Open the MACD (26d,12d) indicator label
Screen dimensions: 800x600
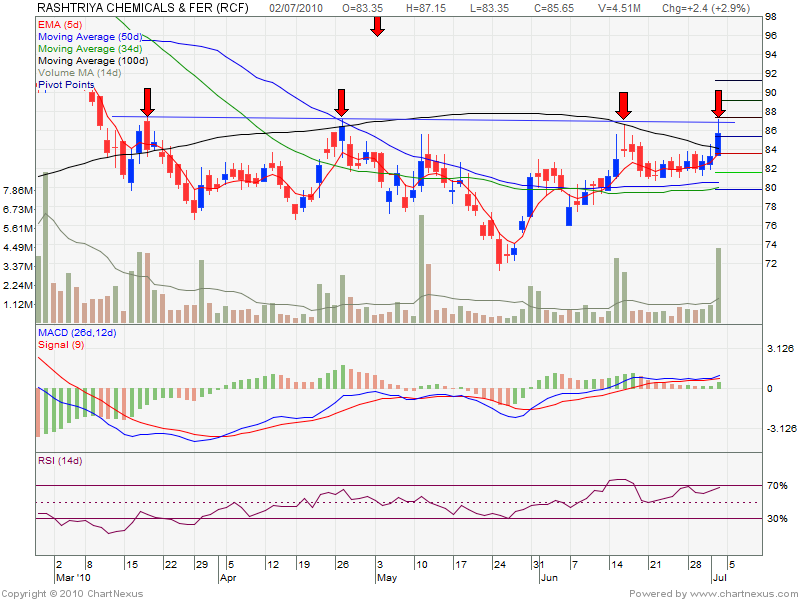80,331
